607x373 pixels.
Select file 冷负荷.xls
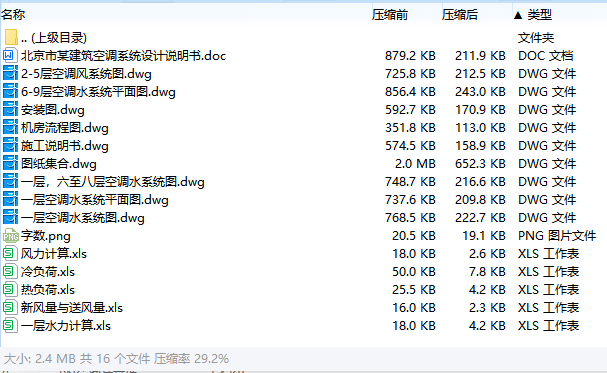tap(48, 272)
